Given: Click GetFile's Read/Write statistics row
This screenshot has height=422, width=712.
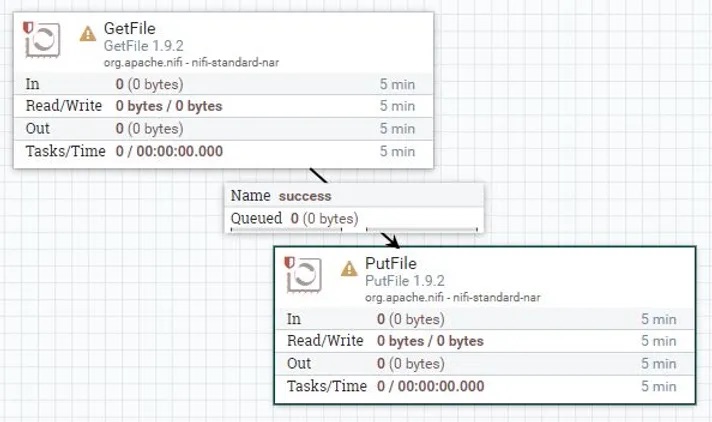Looking at the screenshot, I should (x=223, y=106).
